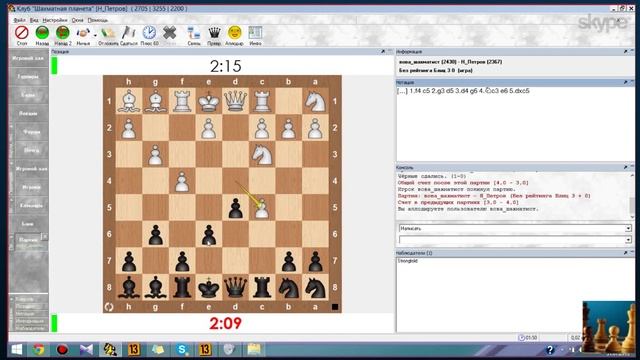Pin the Наблюдатели panel
This screenshot has width=640, height=360.
click(x=625, y=253)
